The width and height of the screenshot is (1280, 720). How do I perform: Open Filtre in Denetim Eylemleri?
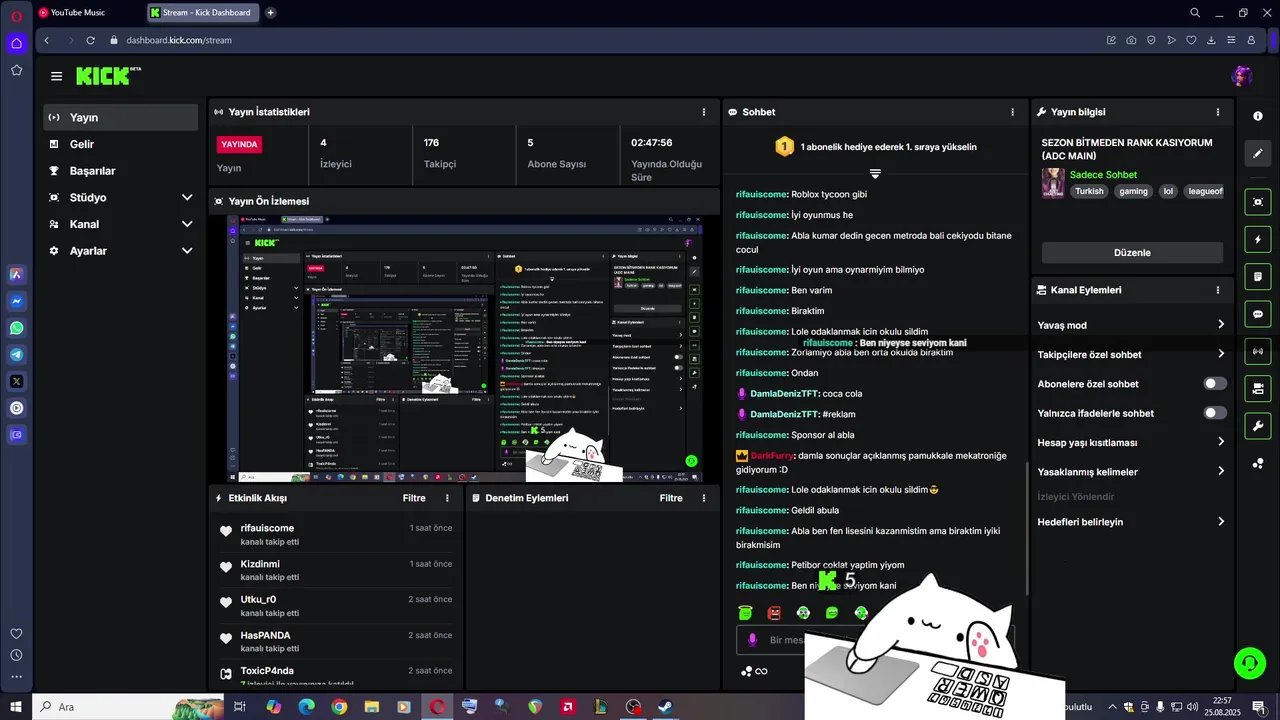click(x=671, y=498)
